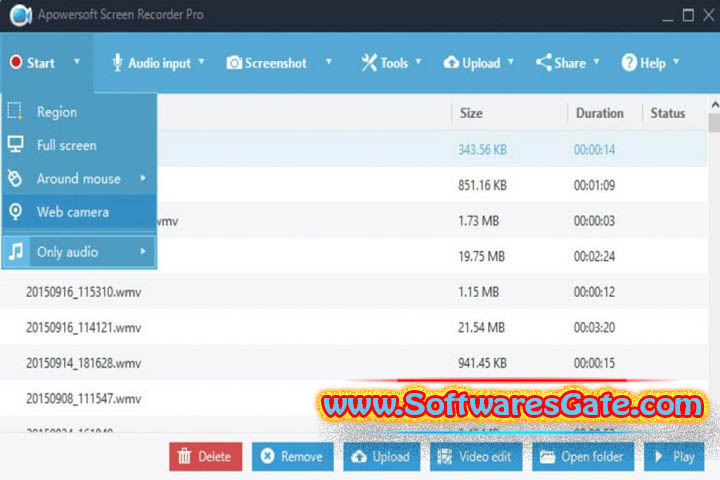
Task: Click the 343.56 KB size cell
Action: [482, 150]
